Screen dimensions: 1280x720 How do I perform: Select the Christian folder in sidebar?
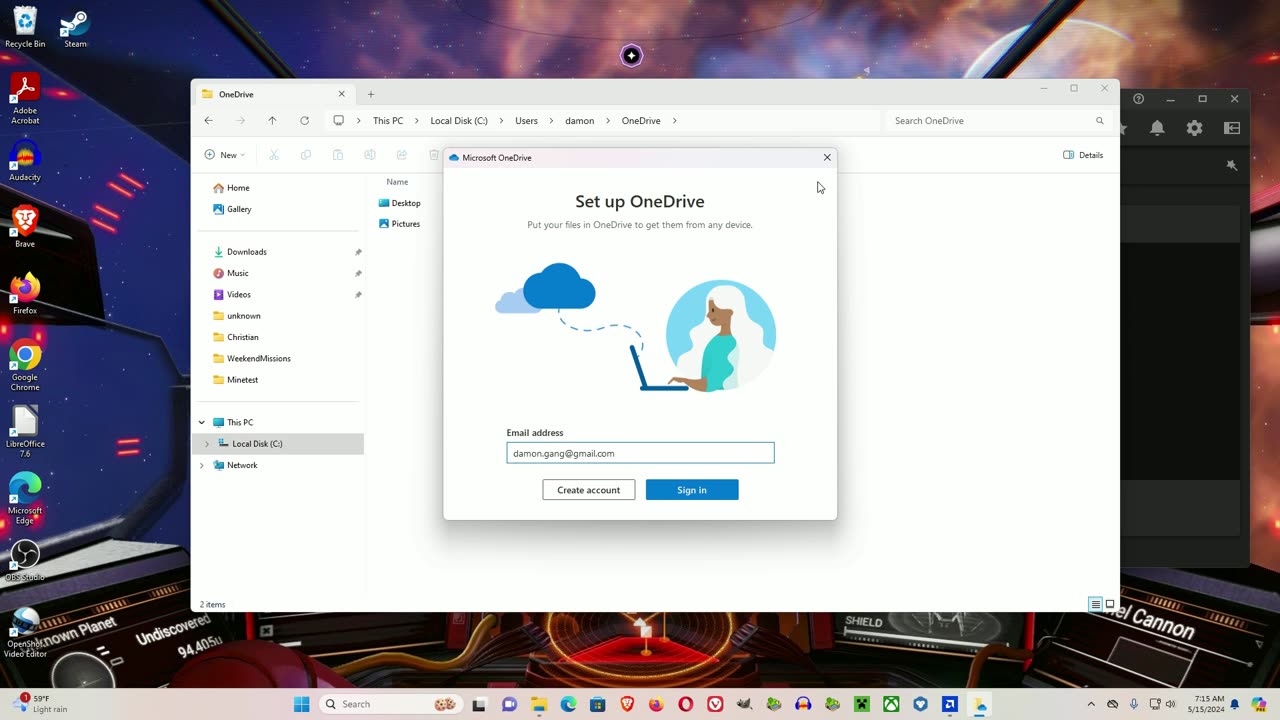pyautogui.click(x=242, y=337)
